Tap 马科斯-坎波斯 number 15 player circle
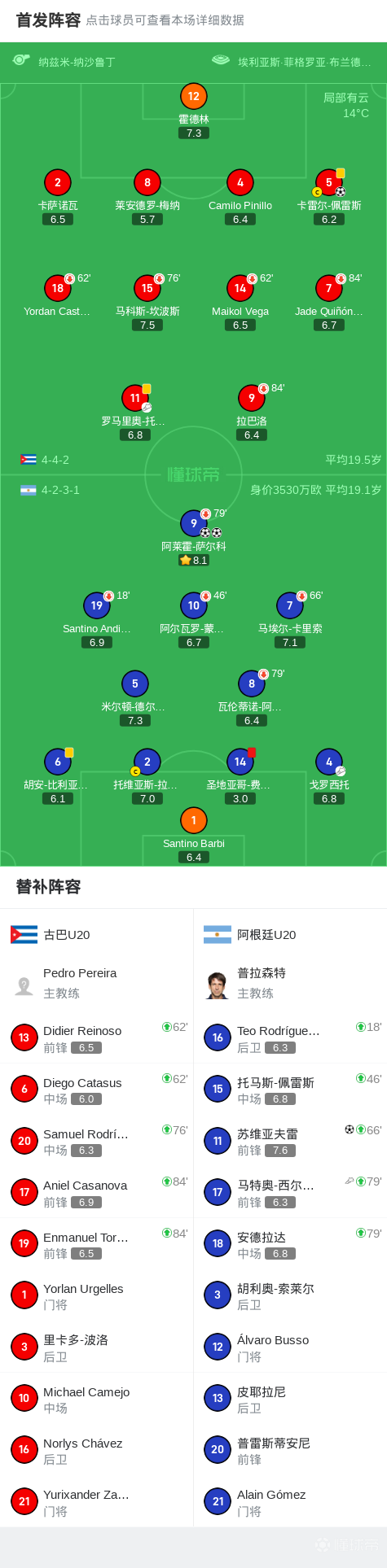 [147, 288]
